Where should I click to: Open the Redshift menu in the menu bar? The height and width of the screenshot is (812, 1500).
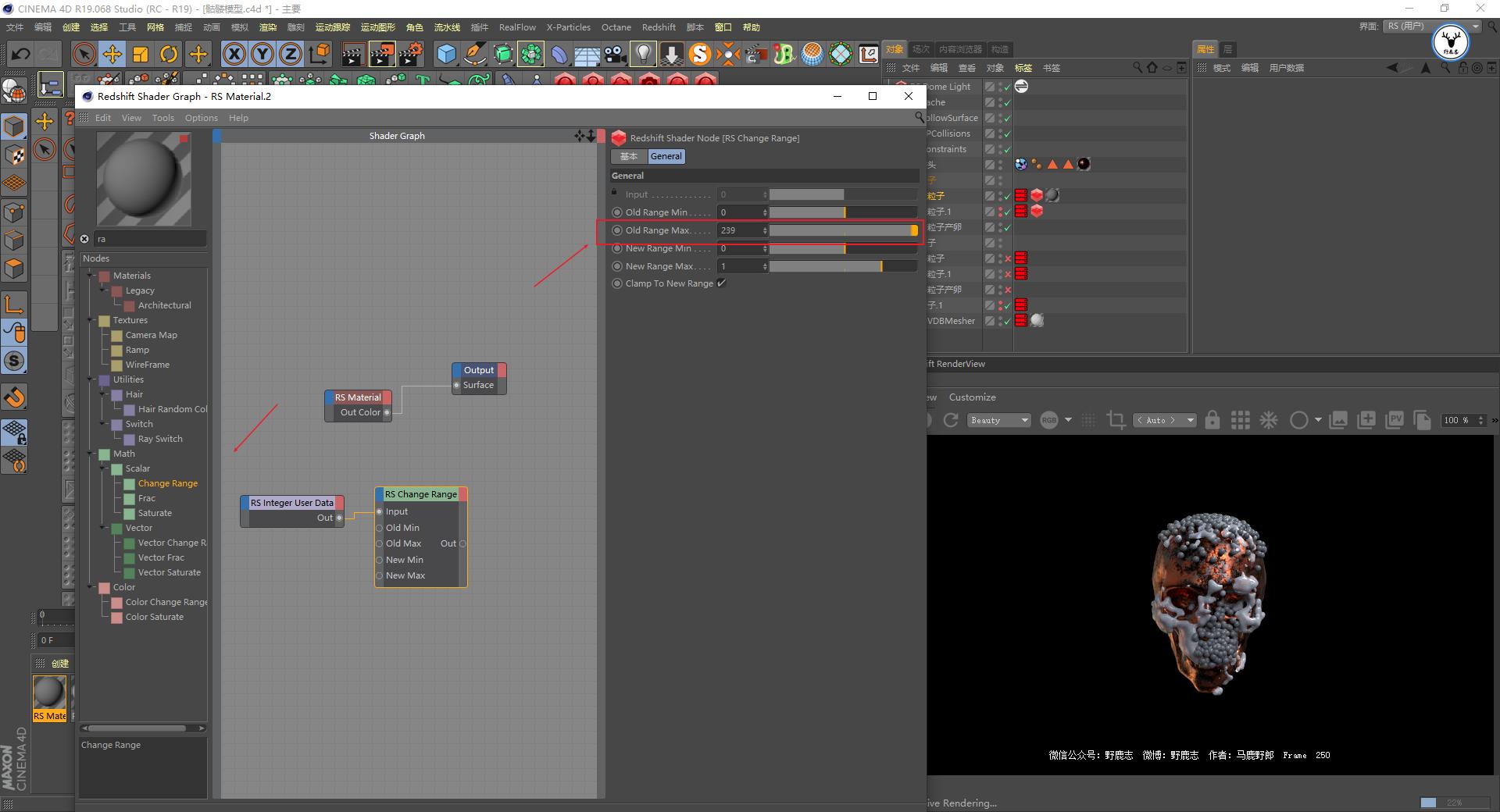click(658, 27)
